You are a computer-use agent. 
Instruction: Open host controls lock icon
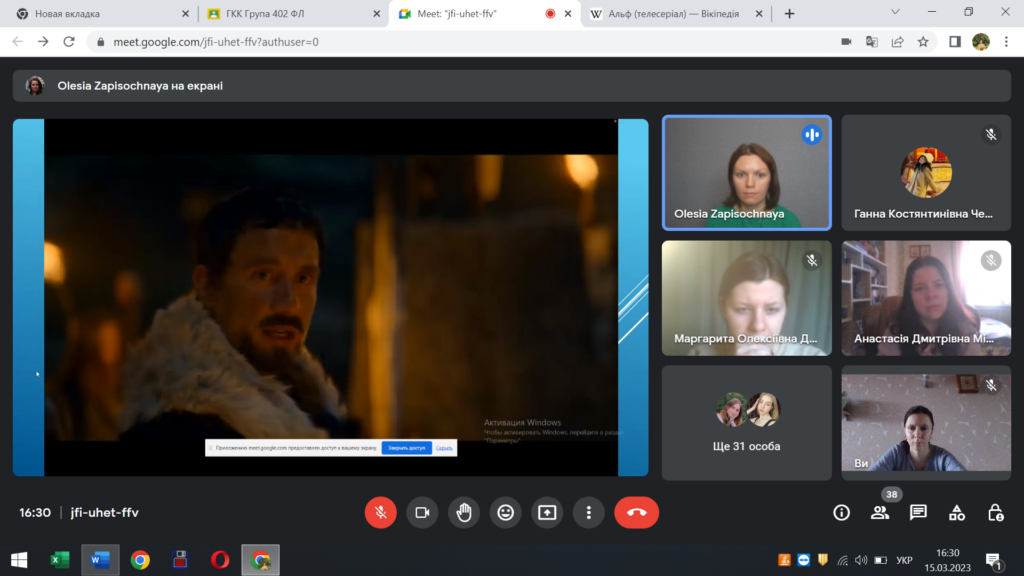[x=995, y=512]
